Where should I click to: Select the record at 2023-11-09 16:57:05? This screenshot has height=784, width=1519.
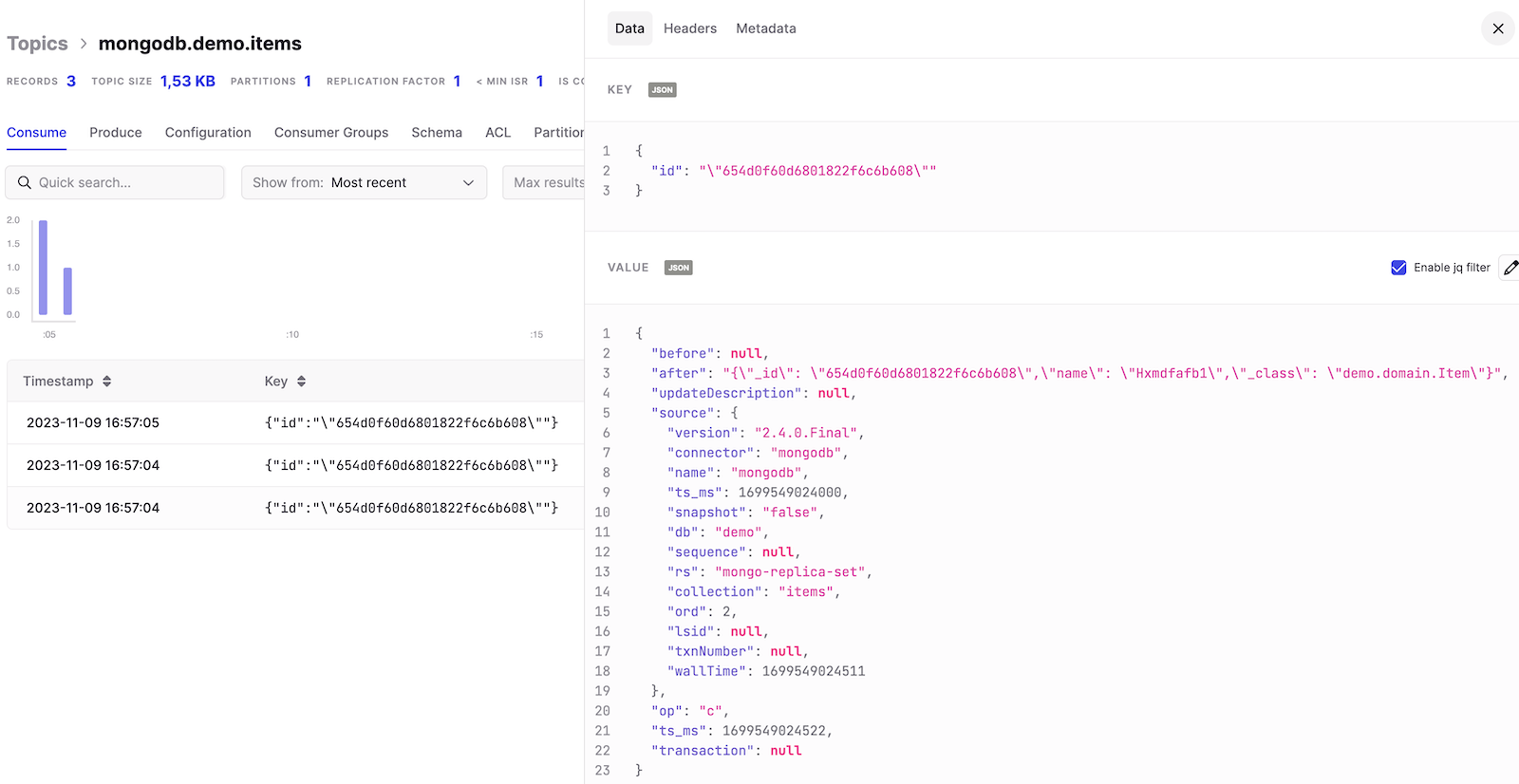(x=295, y=422)
